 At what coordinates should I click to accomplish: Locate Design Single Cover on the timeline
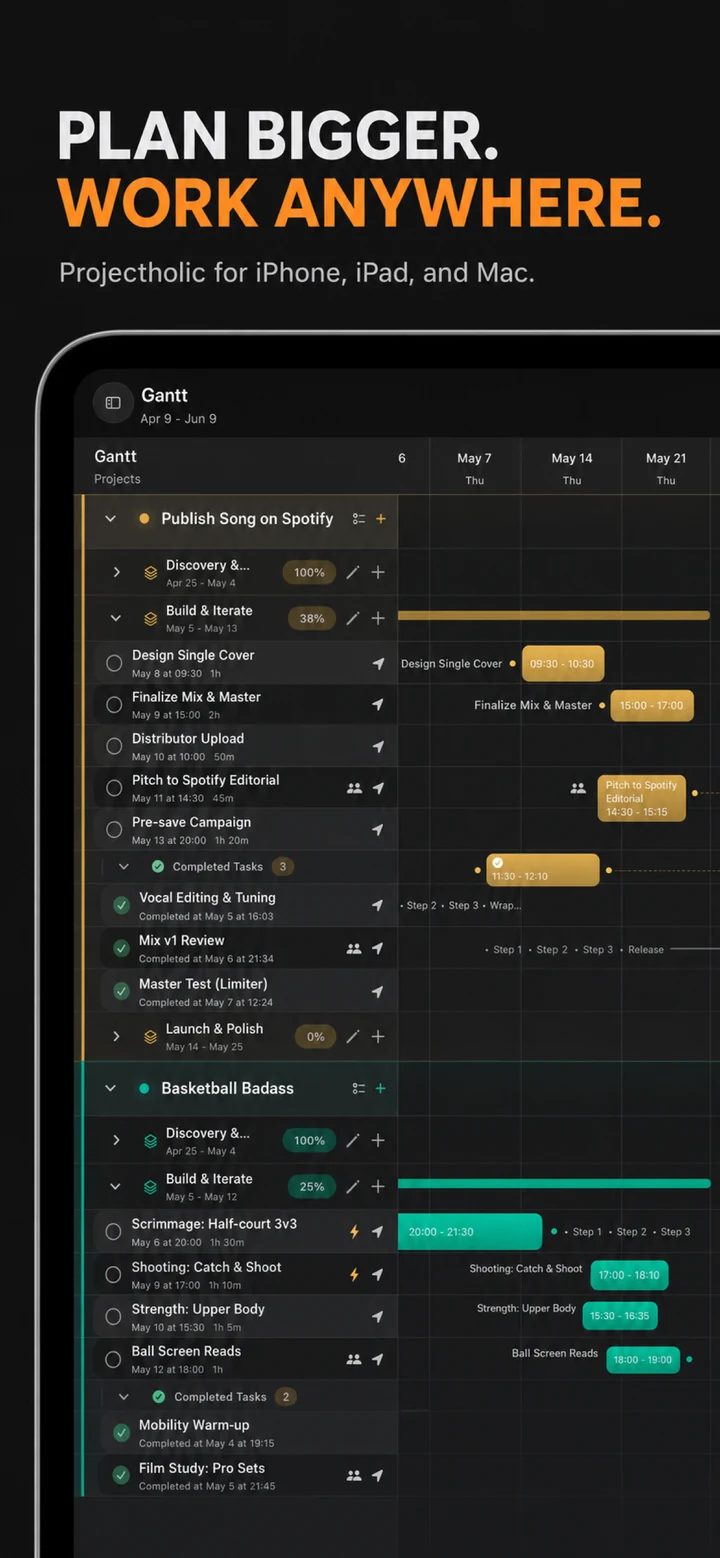point(378,664)
